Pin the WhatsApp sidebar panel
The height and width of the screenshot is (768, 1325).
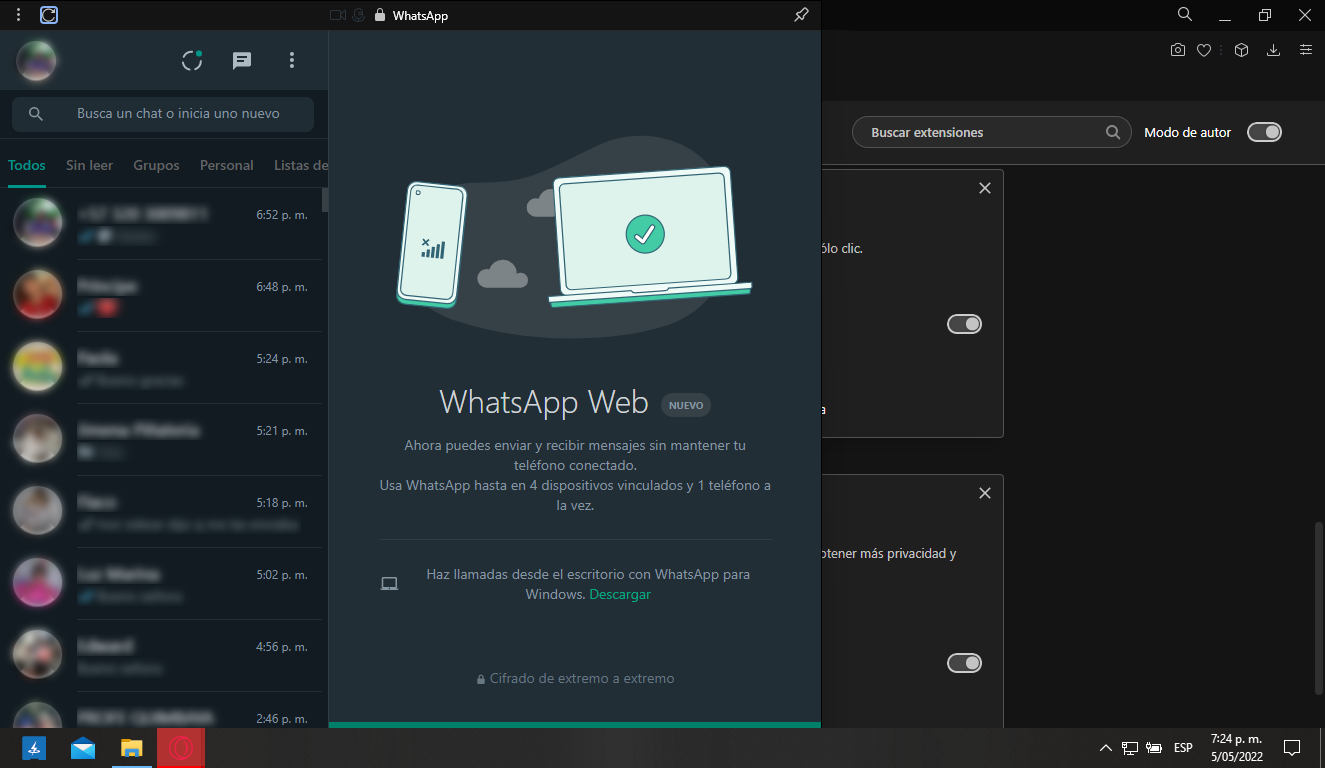click(x=801, y=15)
